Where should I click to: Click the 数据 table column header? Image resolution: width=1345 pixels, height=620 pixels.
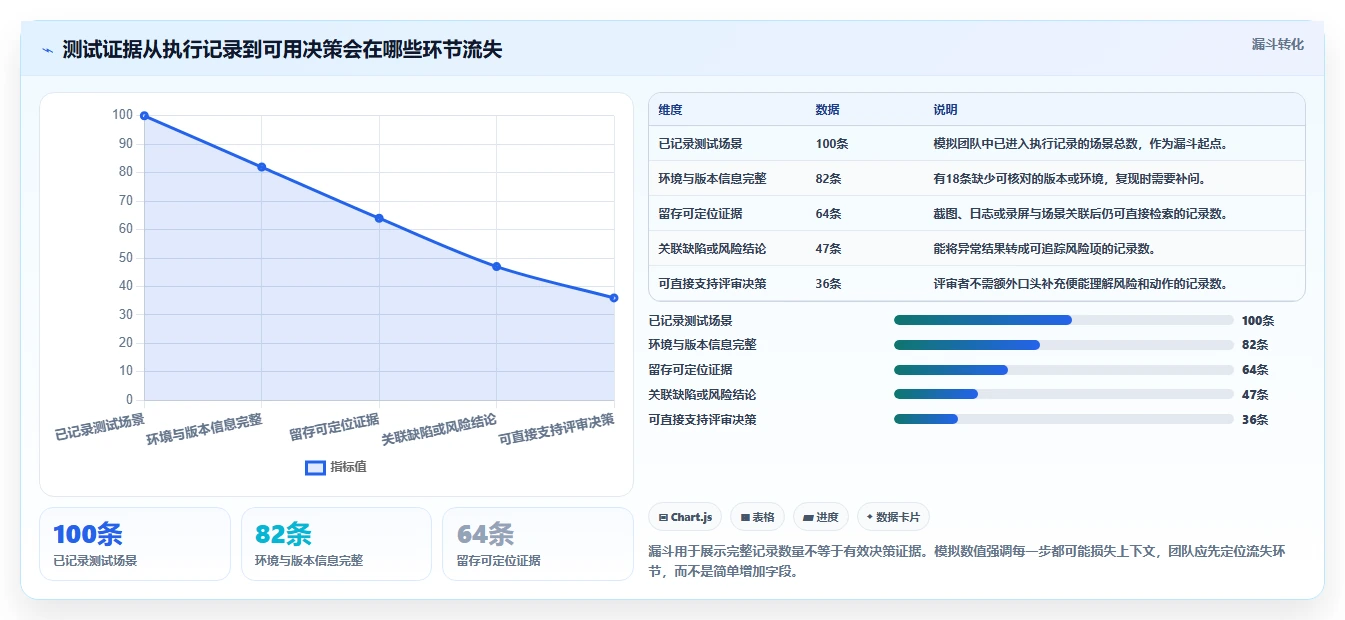point(828,110)
